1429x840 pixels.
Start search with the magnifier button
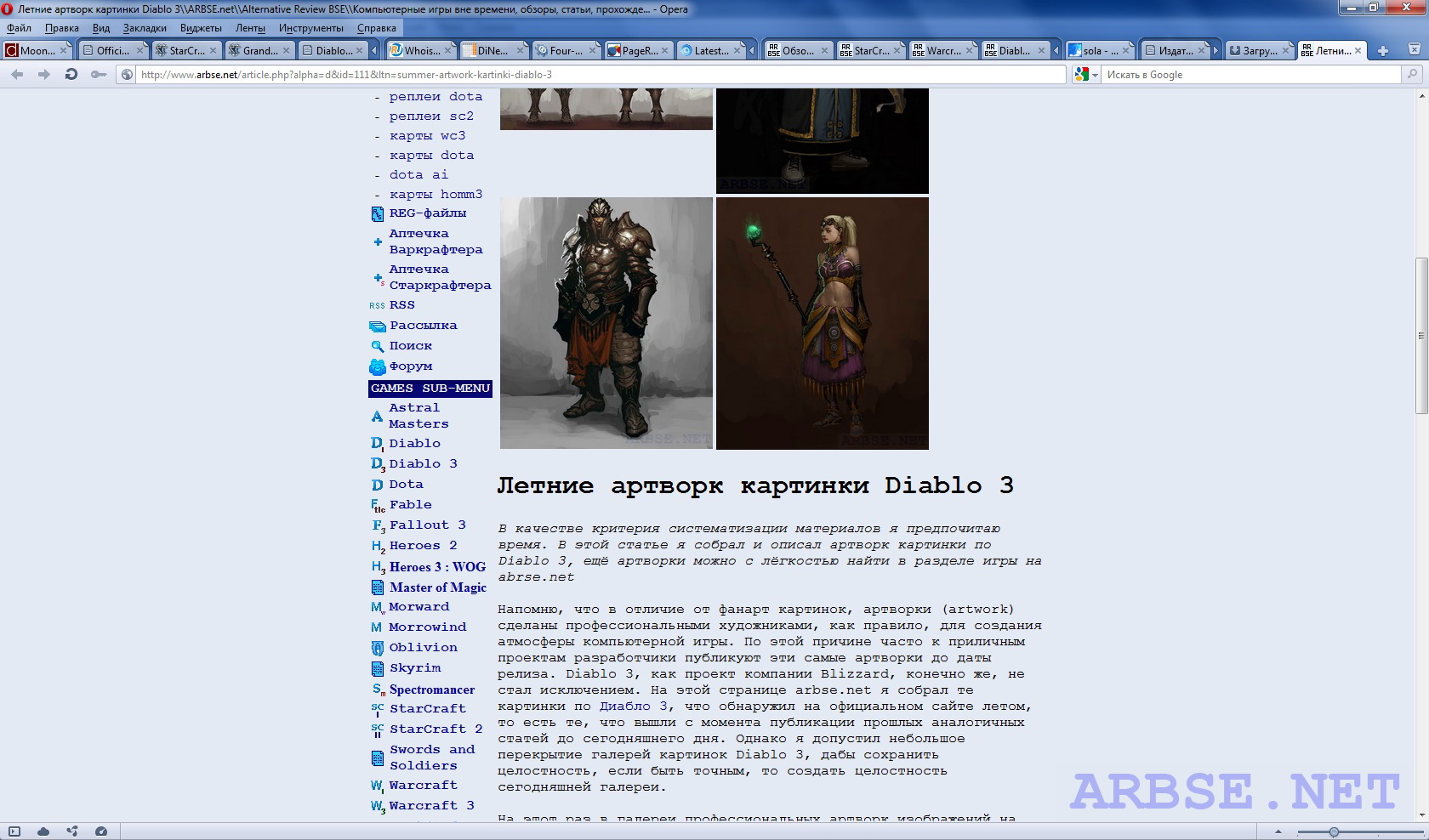1413,75
